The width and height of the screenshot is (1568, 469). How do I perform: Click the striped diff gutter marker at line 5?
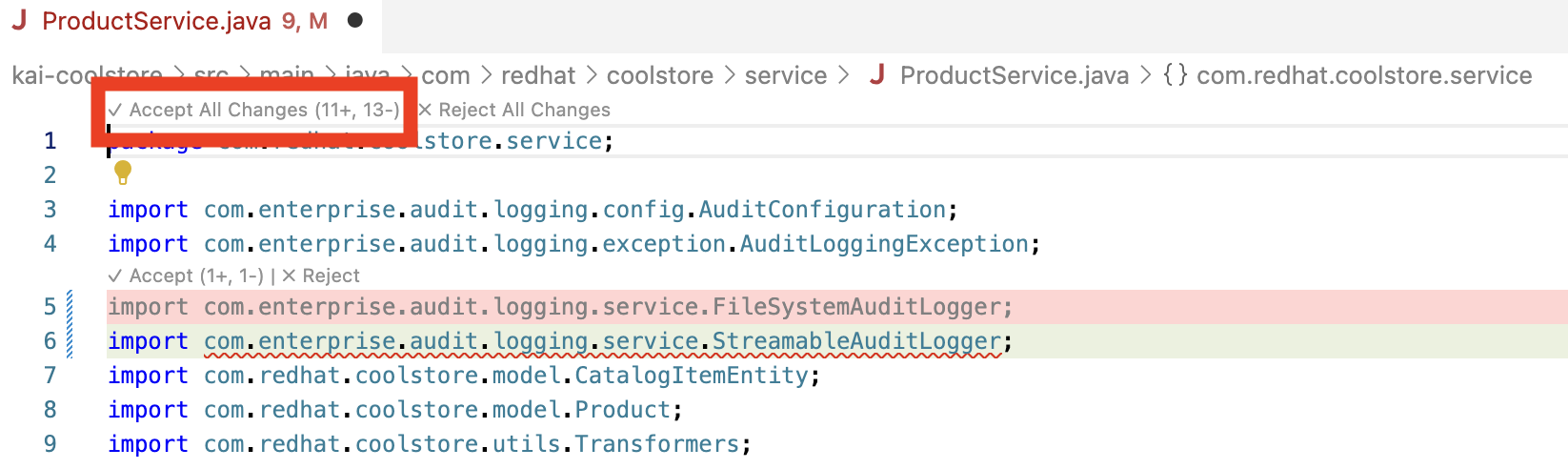[x=70, y=307]
